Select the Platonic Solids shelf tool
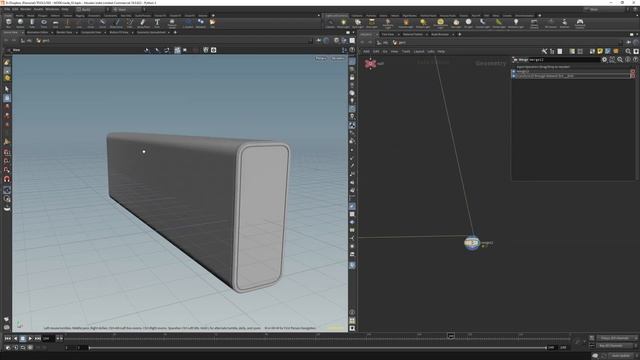 click(x=172, y=23)
